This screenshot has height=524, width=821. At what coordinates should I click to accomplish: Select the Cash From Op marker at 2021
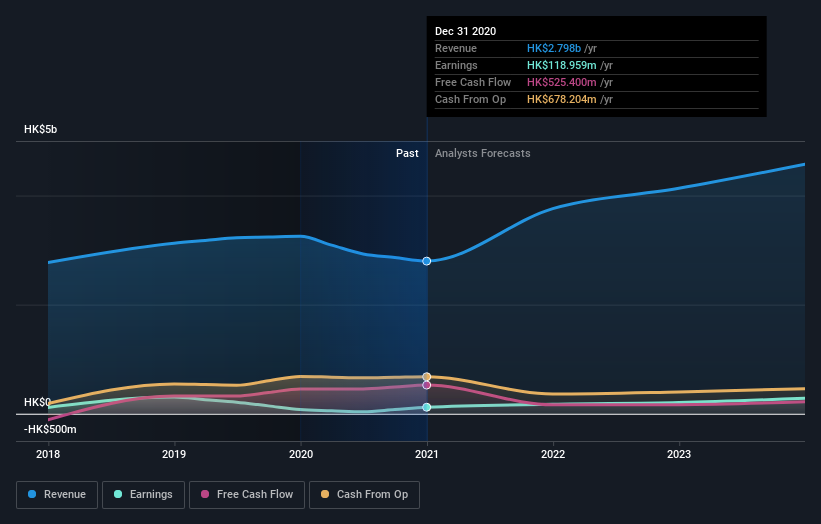coord(427,377)
